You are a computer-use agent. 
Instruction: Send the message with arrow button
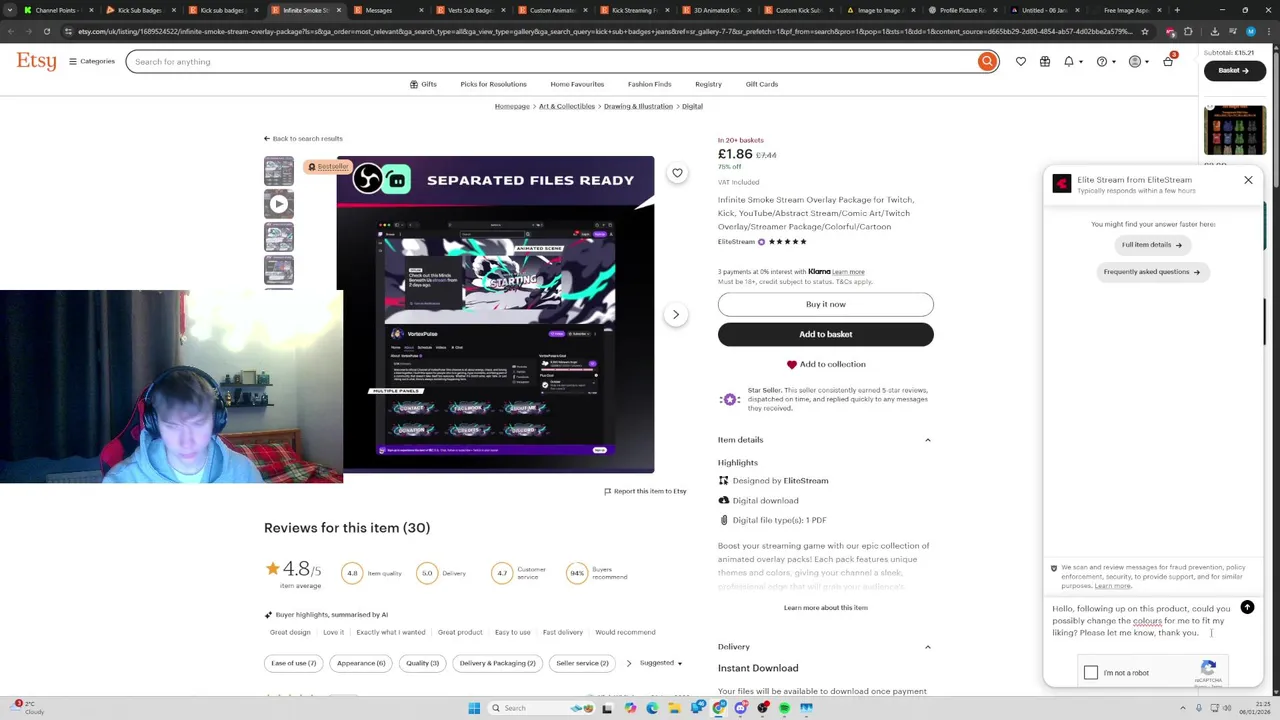pyautogui.click(x=1247, y=608)
